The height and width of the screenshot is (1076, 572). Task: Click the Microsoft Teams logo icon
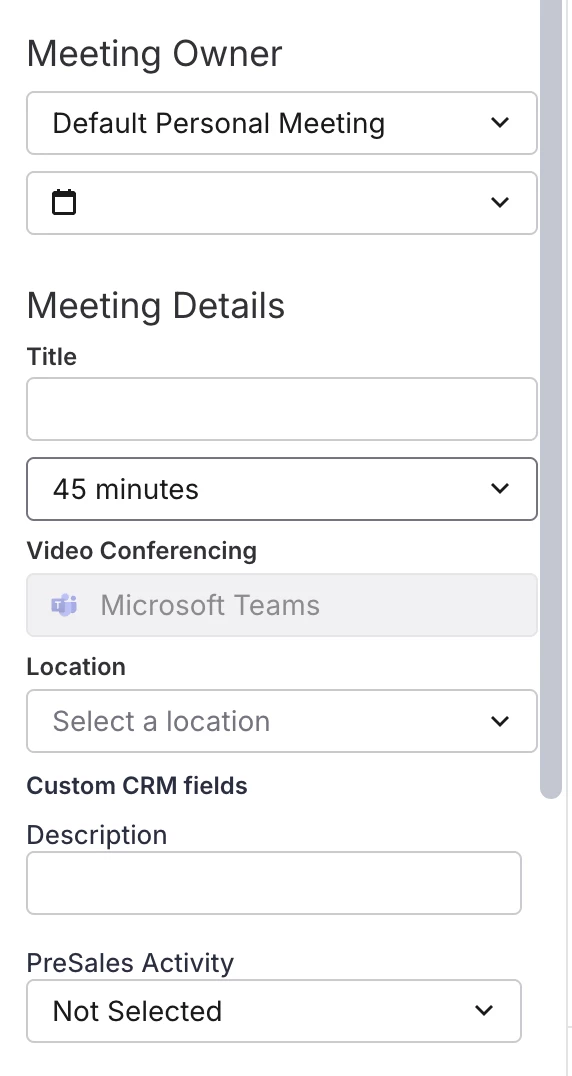pyautogui.click(x=64, y=605)
